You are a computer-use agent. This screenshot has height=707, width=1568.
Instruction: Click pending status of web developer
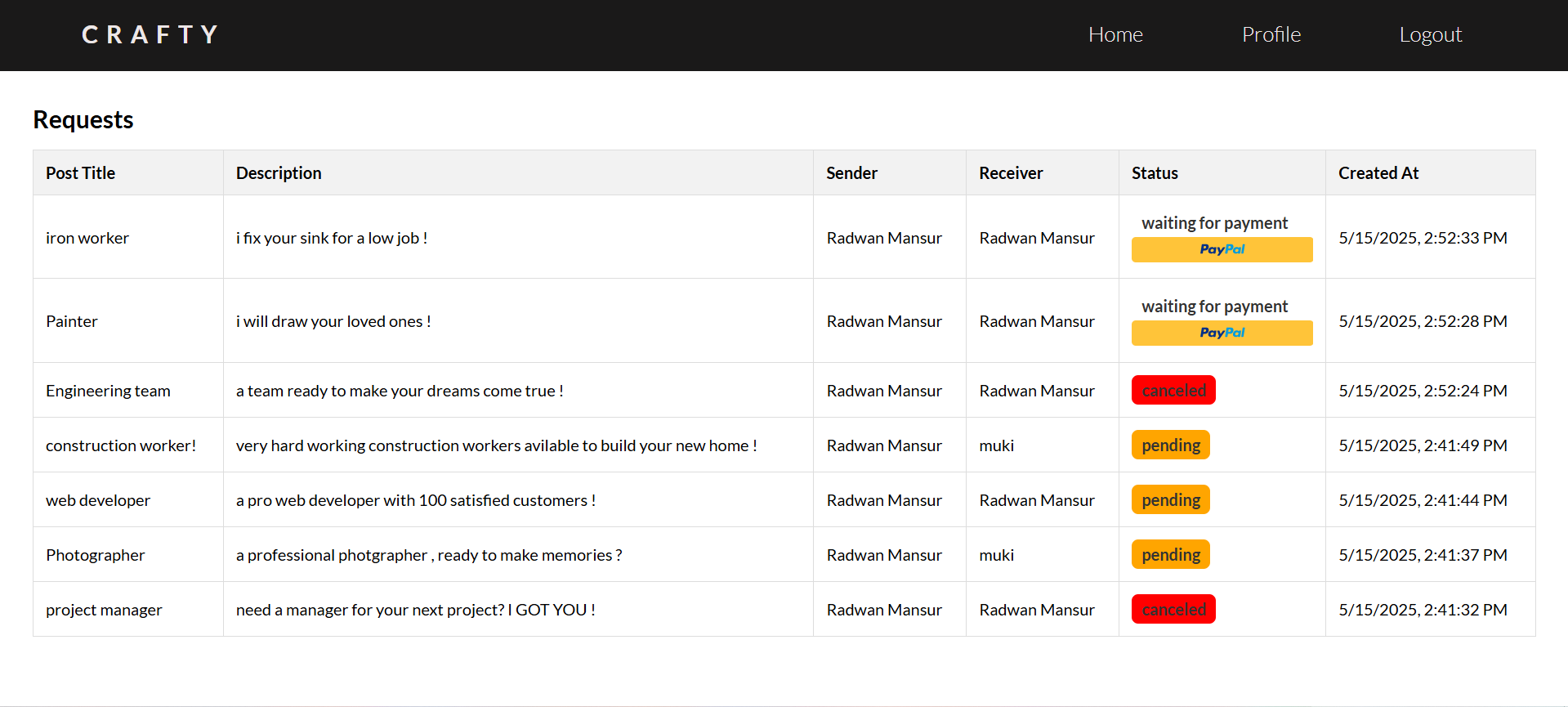pos(1170,500)
